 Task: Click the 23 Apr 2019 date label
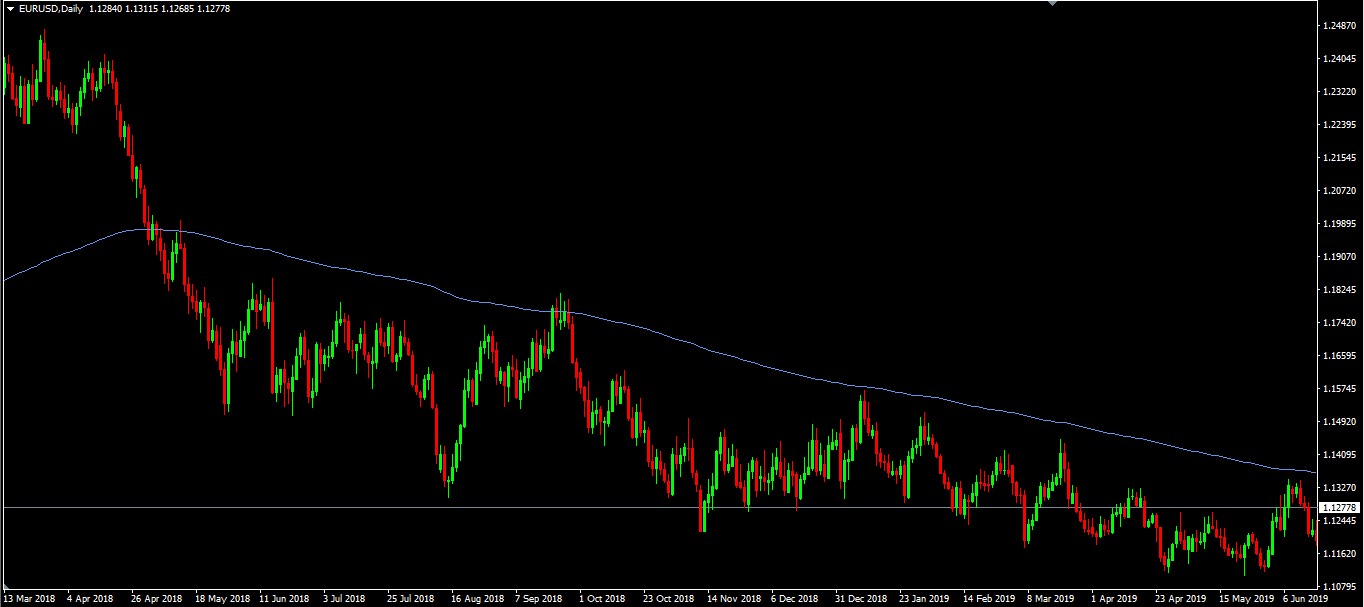point(1181,599)
